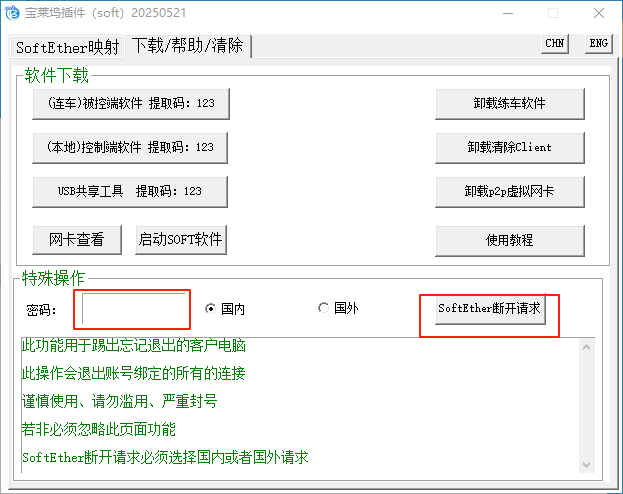Screen dimensions: 623x494
Task: Click 卸载清除Client button
Action: tap(510, 147)
